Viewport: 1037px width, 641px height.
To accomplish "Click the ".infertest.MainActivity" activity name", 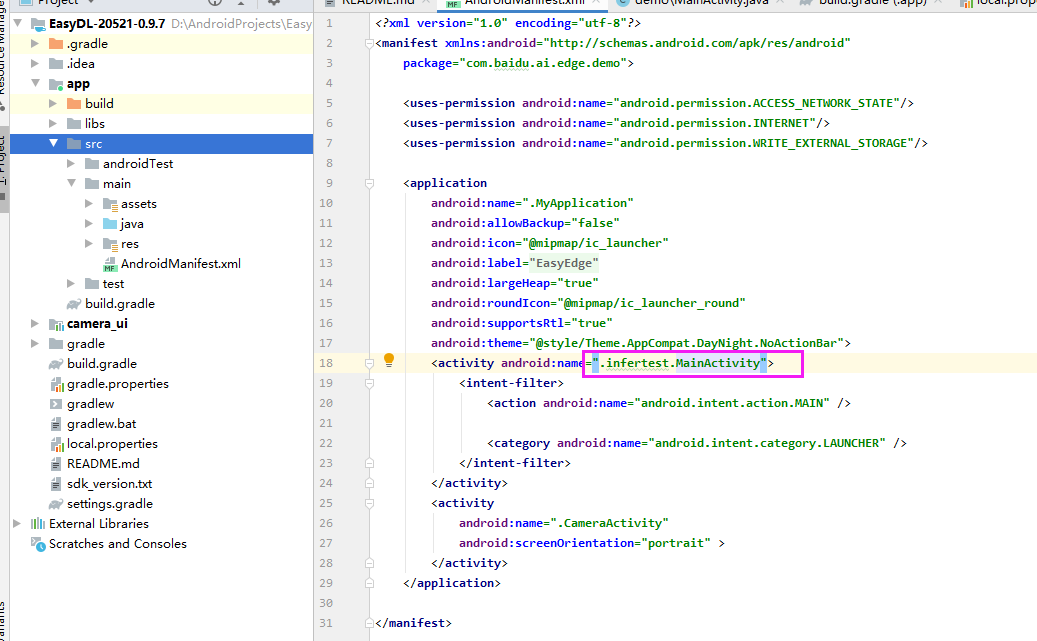I will 679,363.
